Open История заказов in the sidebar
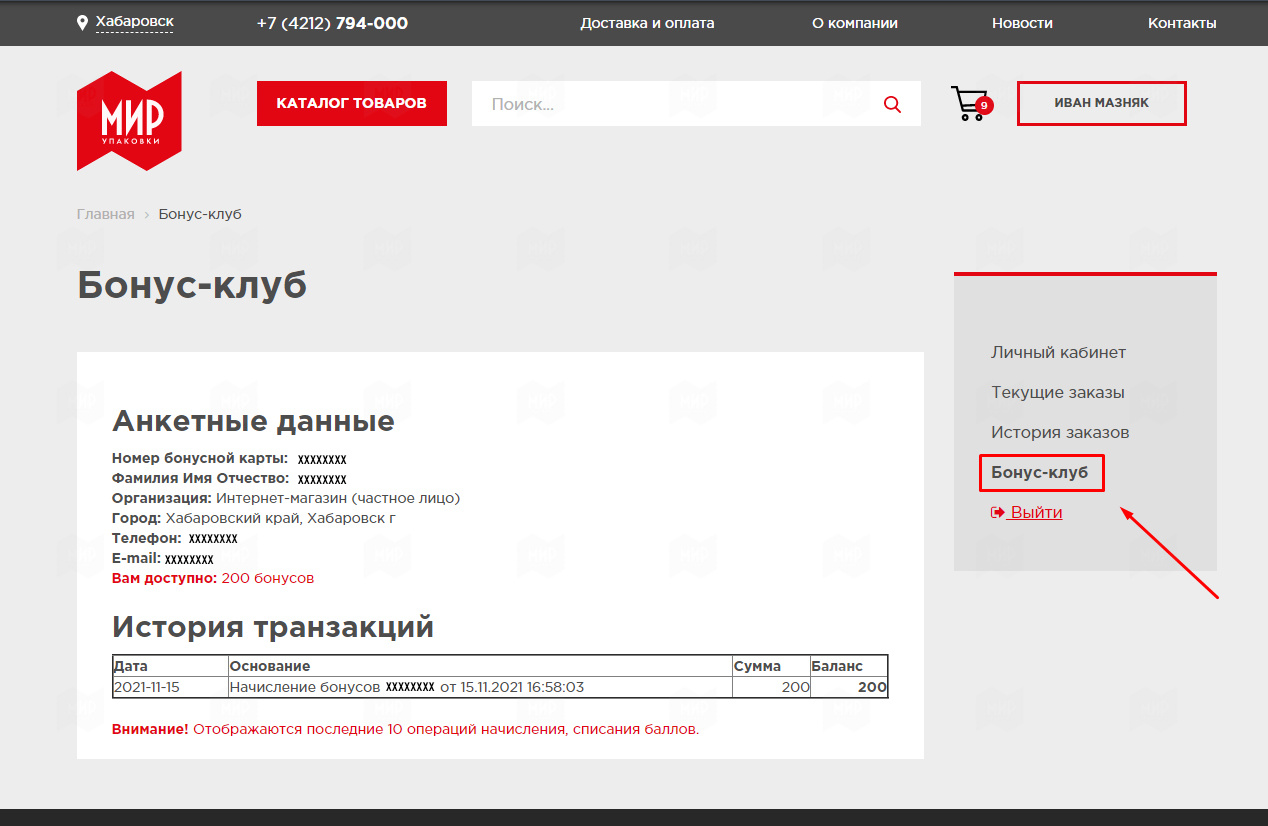The height and width of the screenshot is (826, 1268). (x=1059, y=432)
